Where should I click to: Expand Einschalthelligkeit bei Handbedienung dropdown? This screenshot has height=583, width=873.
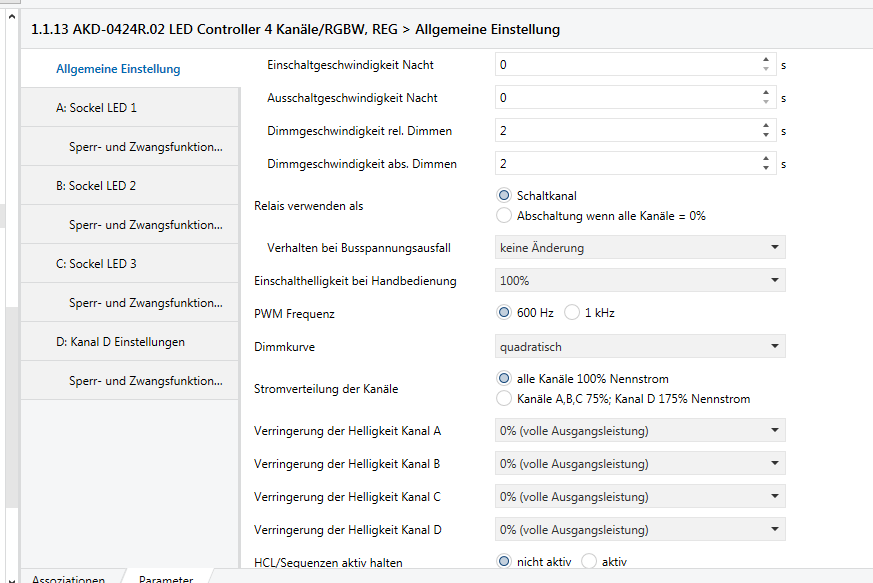pos(640,281)
